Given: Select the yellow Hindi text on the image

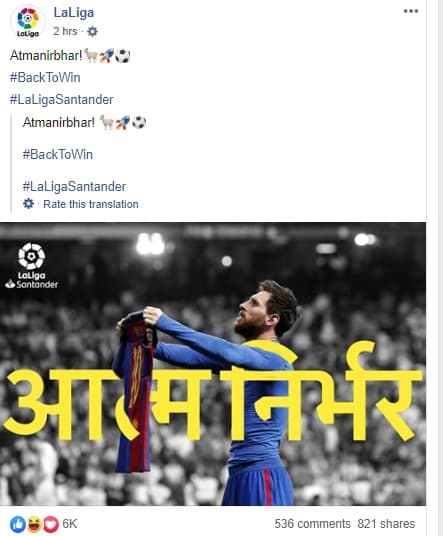Looking at the screenshot, I should click(x=213, y=393).
